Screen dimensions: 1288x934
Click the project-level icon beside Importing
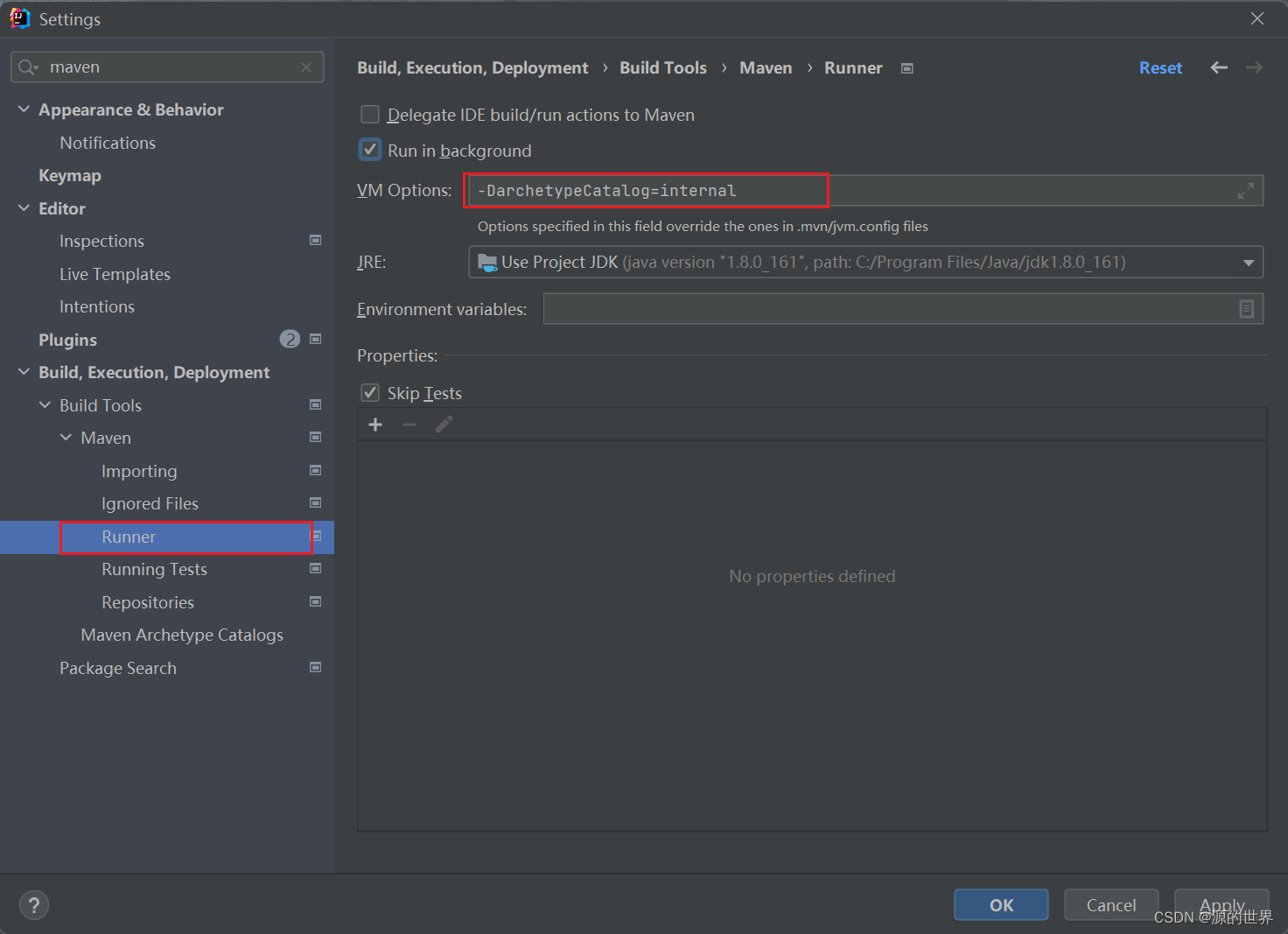(x=316, y=470)
